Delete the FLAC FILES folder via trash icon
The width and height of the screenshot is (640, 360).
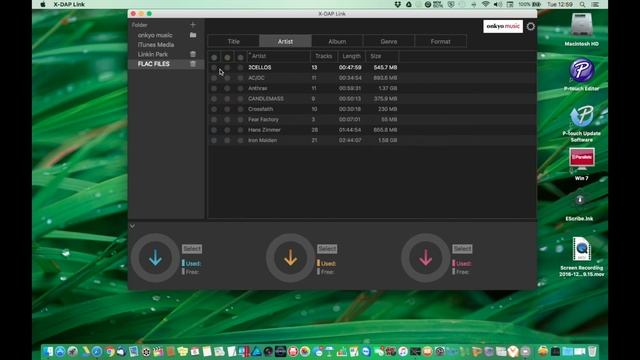pyautogui.click(x=193, y=64)
